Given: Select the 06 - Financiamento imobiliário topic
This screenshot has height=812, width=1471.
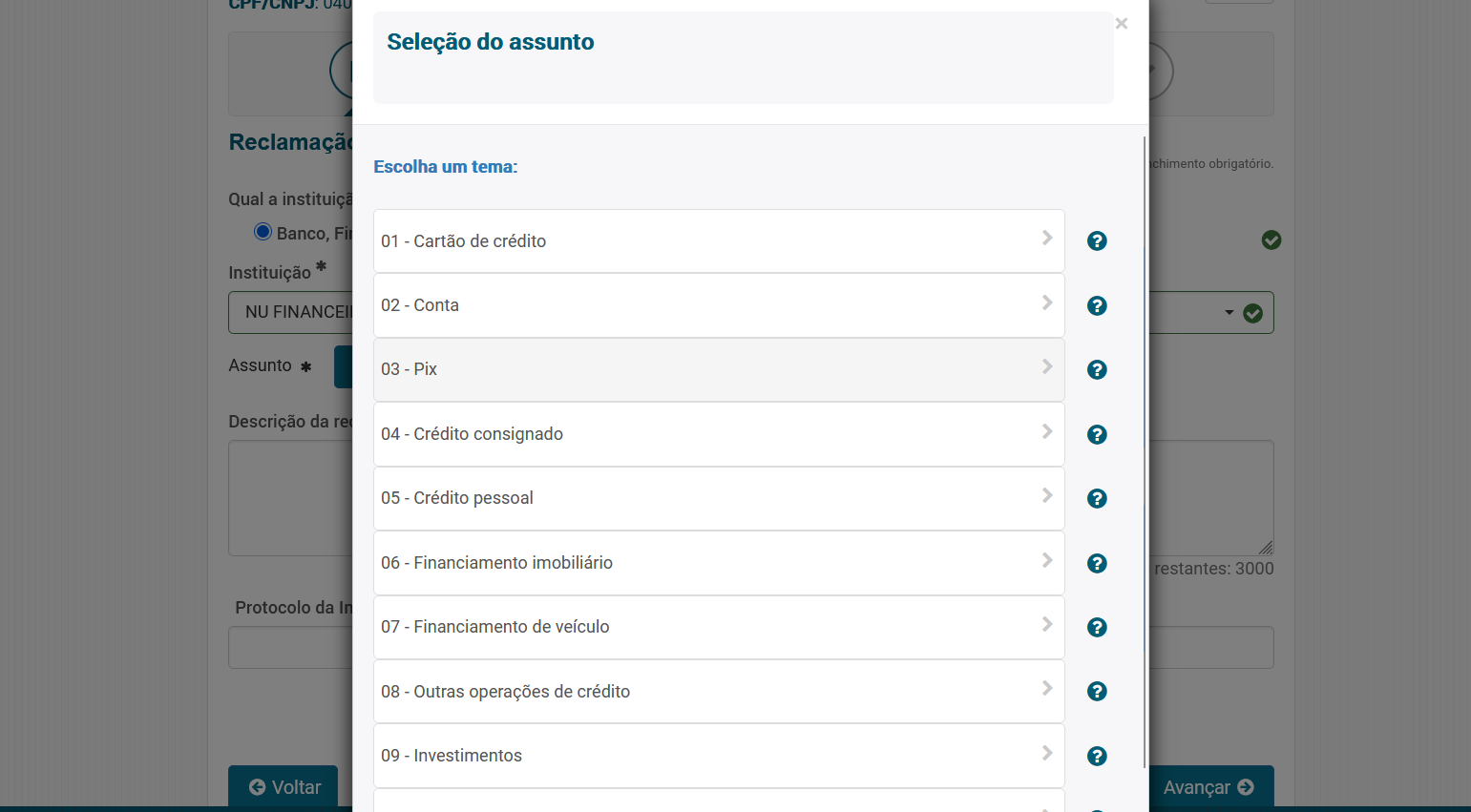Looking at the screenshot, I should (x=668, y=563).
